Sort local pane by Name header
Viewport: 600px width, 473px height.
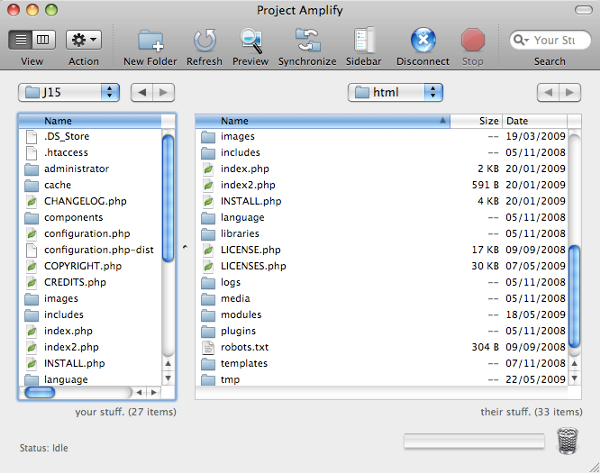(90, 121)
